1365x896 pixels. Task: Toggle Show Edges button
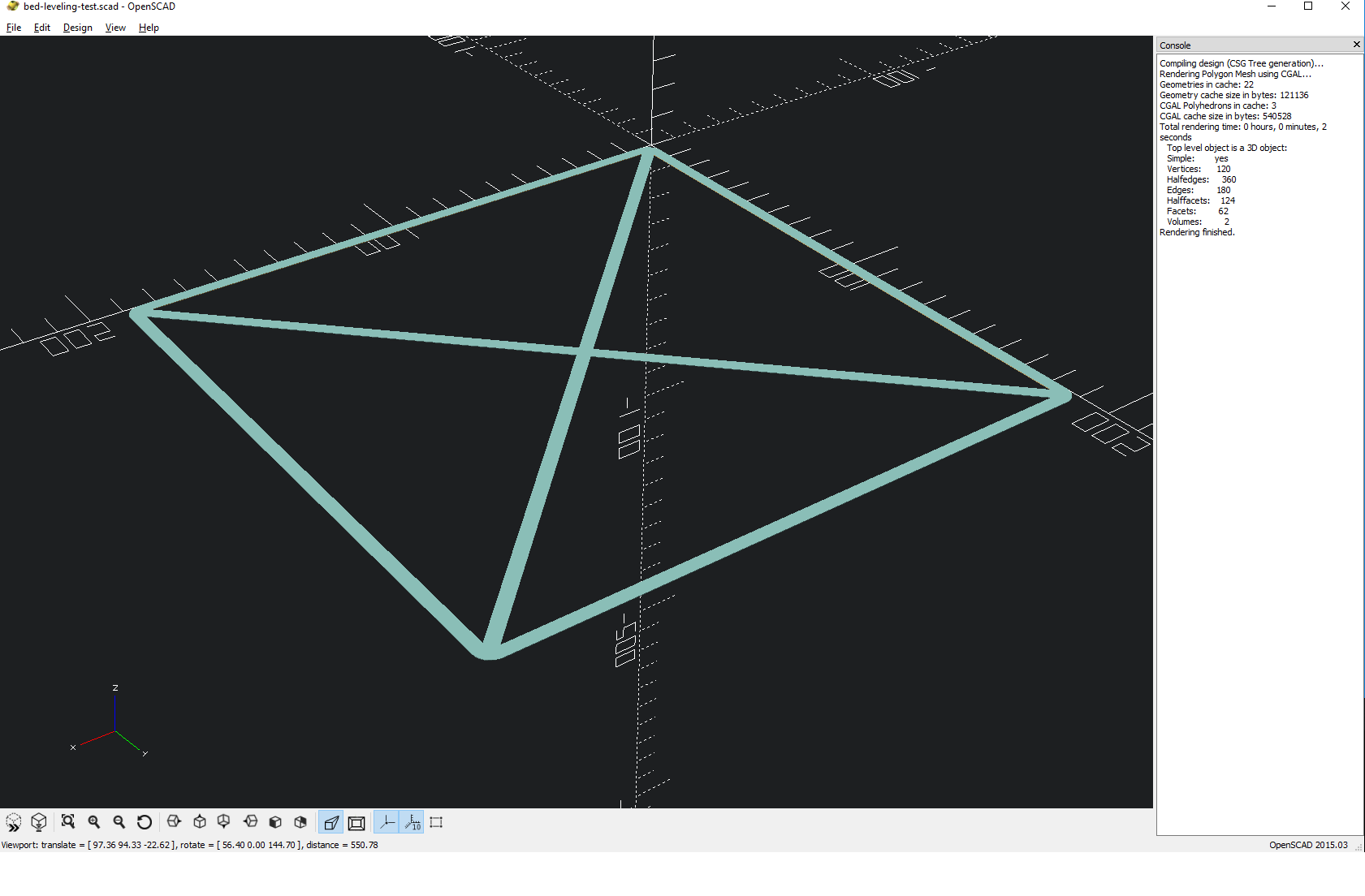(437, 822)
